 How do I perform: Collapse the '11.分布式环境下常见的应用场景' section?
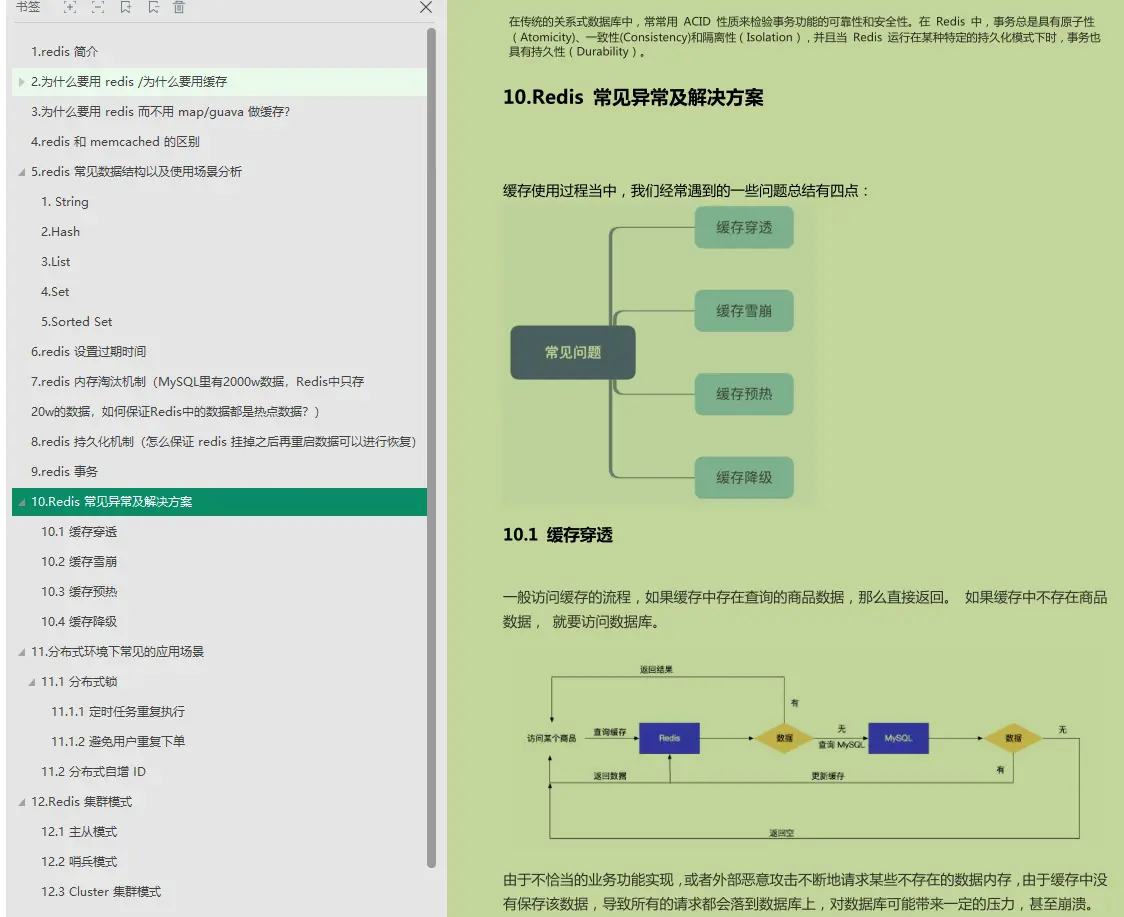22,652
